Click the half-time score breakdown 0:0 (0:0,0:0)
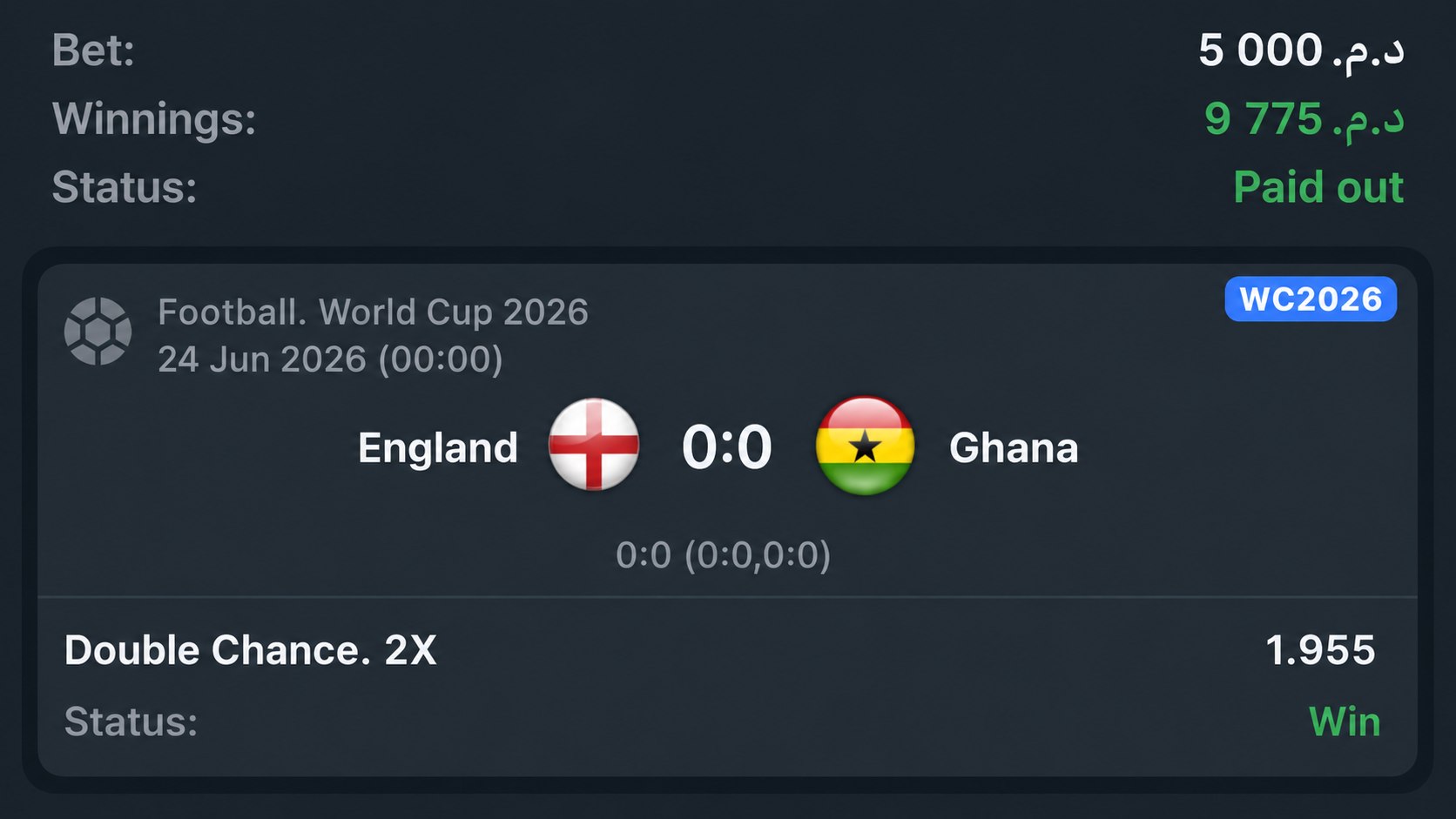The width and height of the screenshot is (1456, 819). click(x=723, y=555)
